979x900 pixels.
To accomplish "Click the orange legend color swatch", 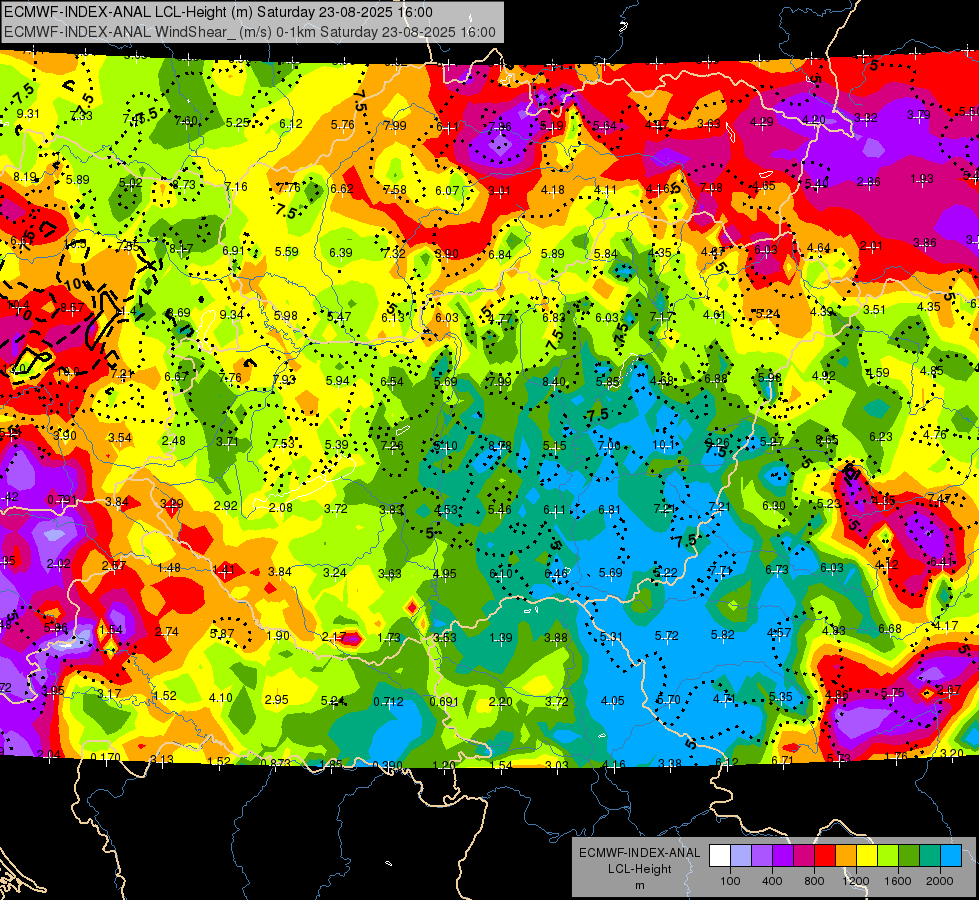I will 845,856.
